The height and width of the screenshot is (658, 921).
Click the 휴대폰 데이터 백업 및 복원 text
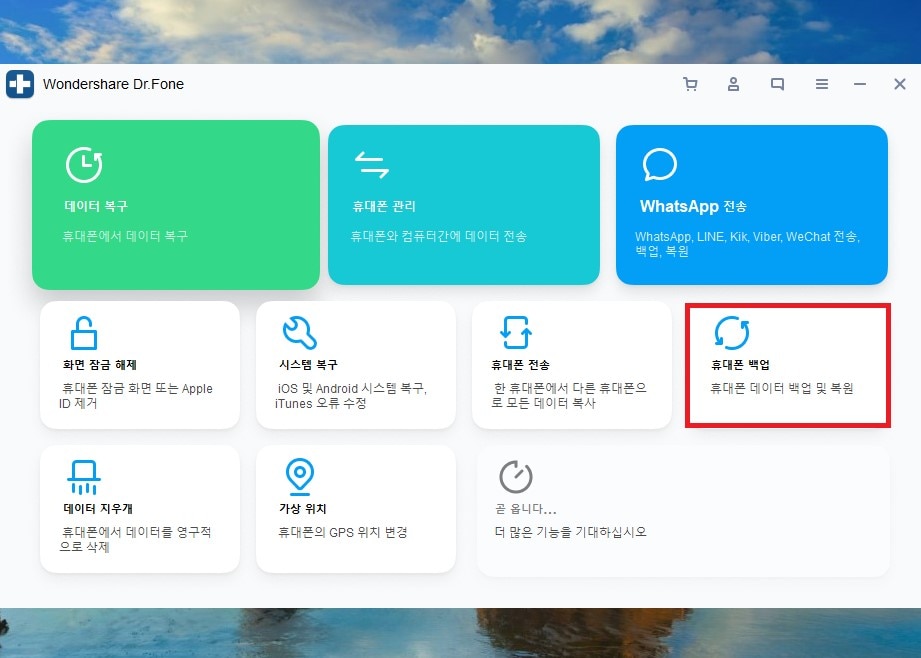[x=782, y=388]
